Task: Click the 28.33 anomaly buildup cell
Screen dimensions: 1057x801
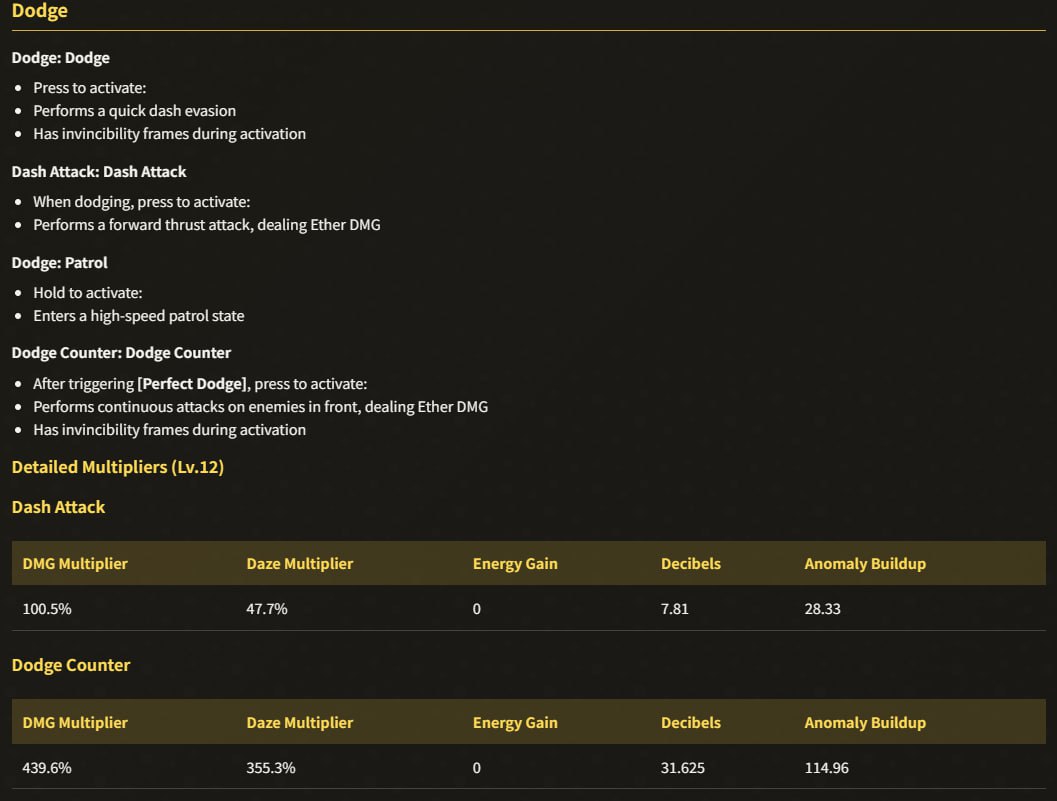Action: [822, 609]
